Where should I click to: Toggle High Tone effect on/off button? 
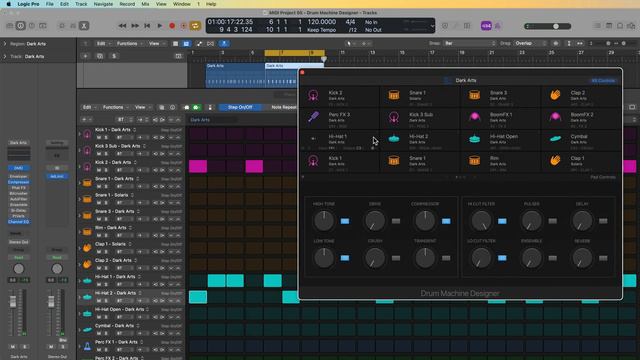(x=345, y=221)
